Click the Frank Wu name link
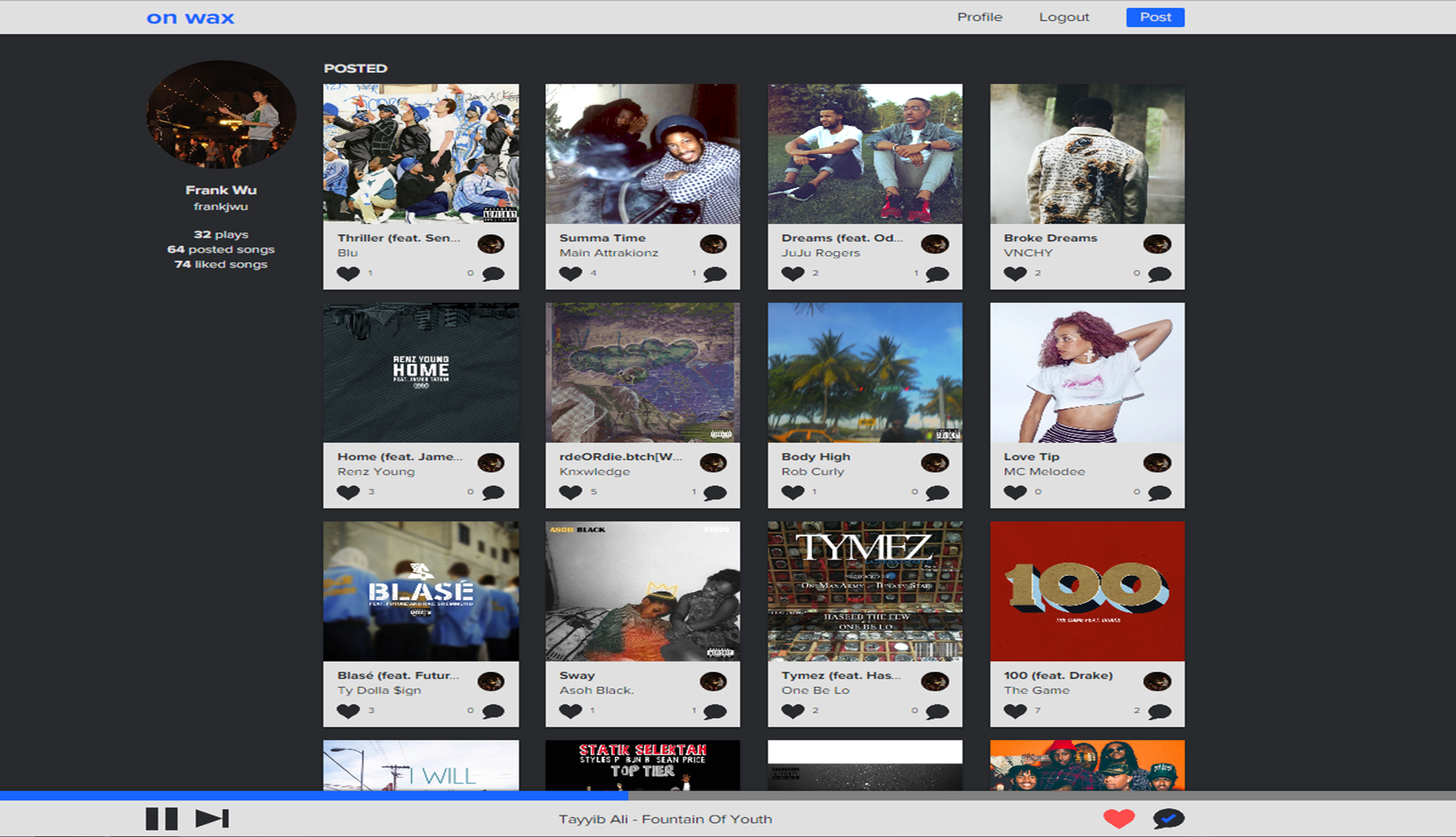 click(221, 190)
